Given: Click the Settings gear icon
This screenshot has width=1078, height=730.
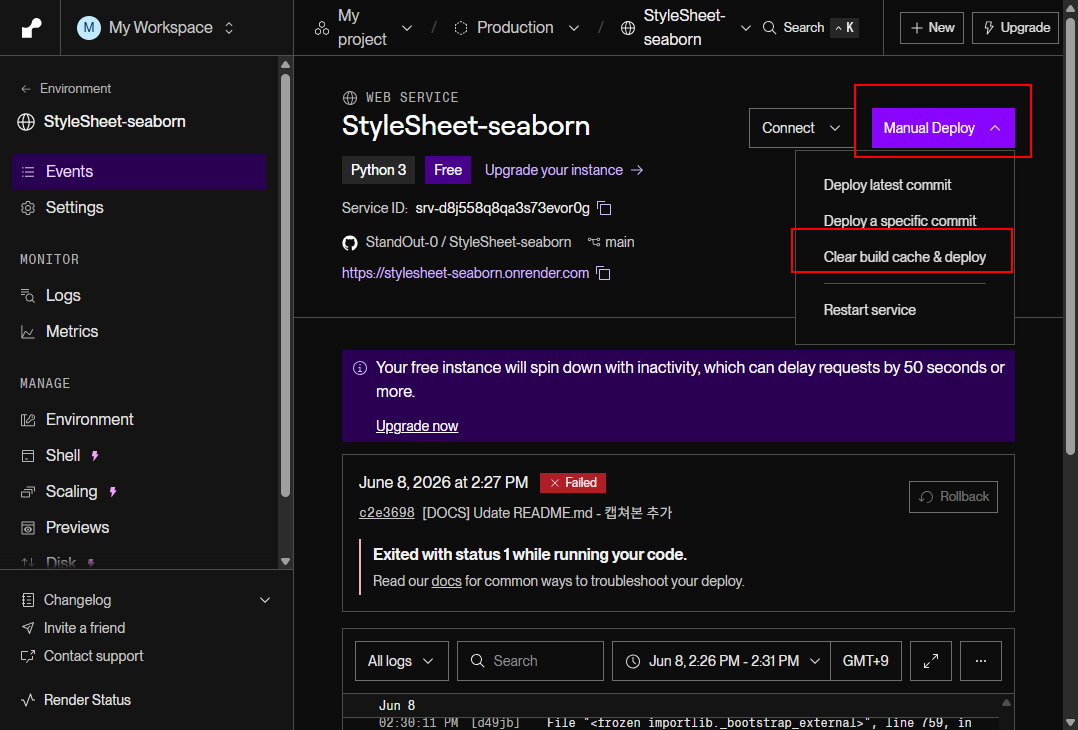Looking at the screenshot, I should tap(28, 208).
